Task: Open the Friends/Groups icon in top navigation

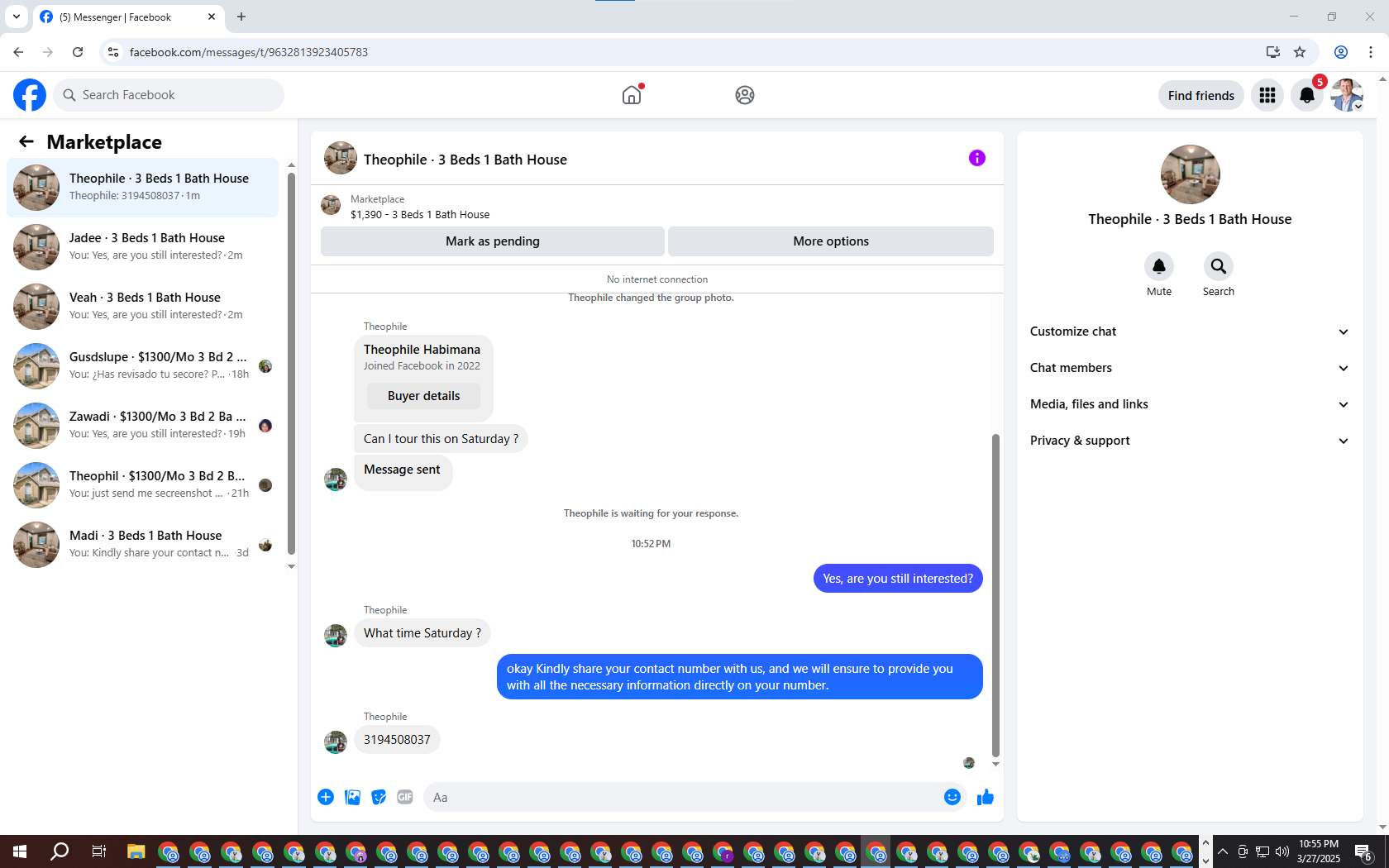Action: click(x=745, y=95)
